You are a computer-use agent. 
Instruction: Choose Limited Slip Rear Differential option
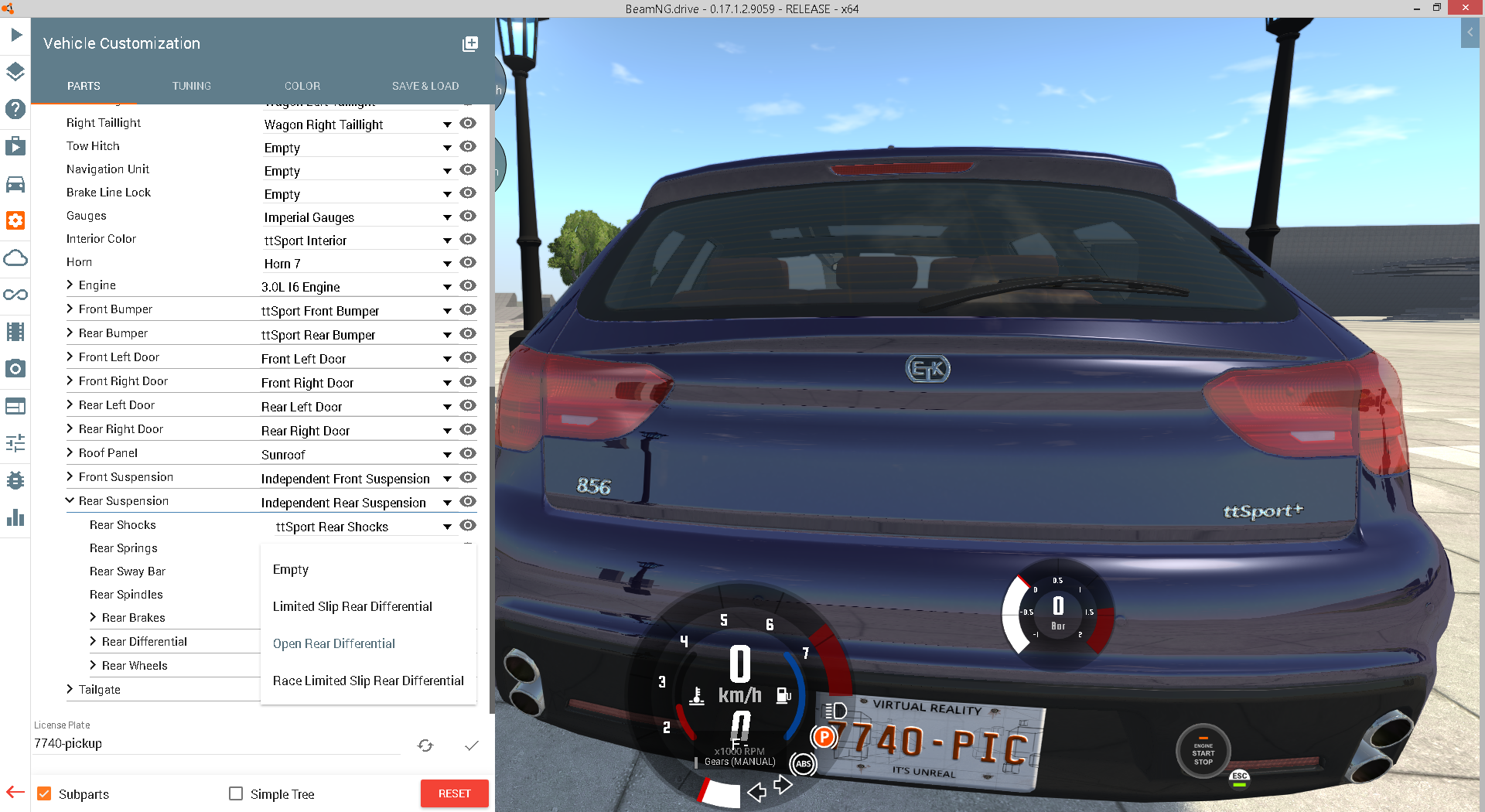pyautogui.click(x=368, y=606)
